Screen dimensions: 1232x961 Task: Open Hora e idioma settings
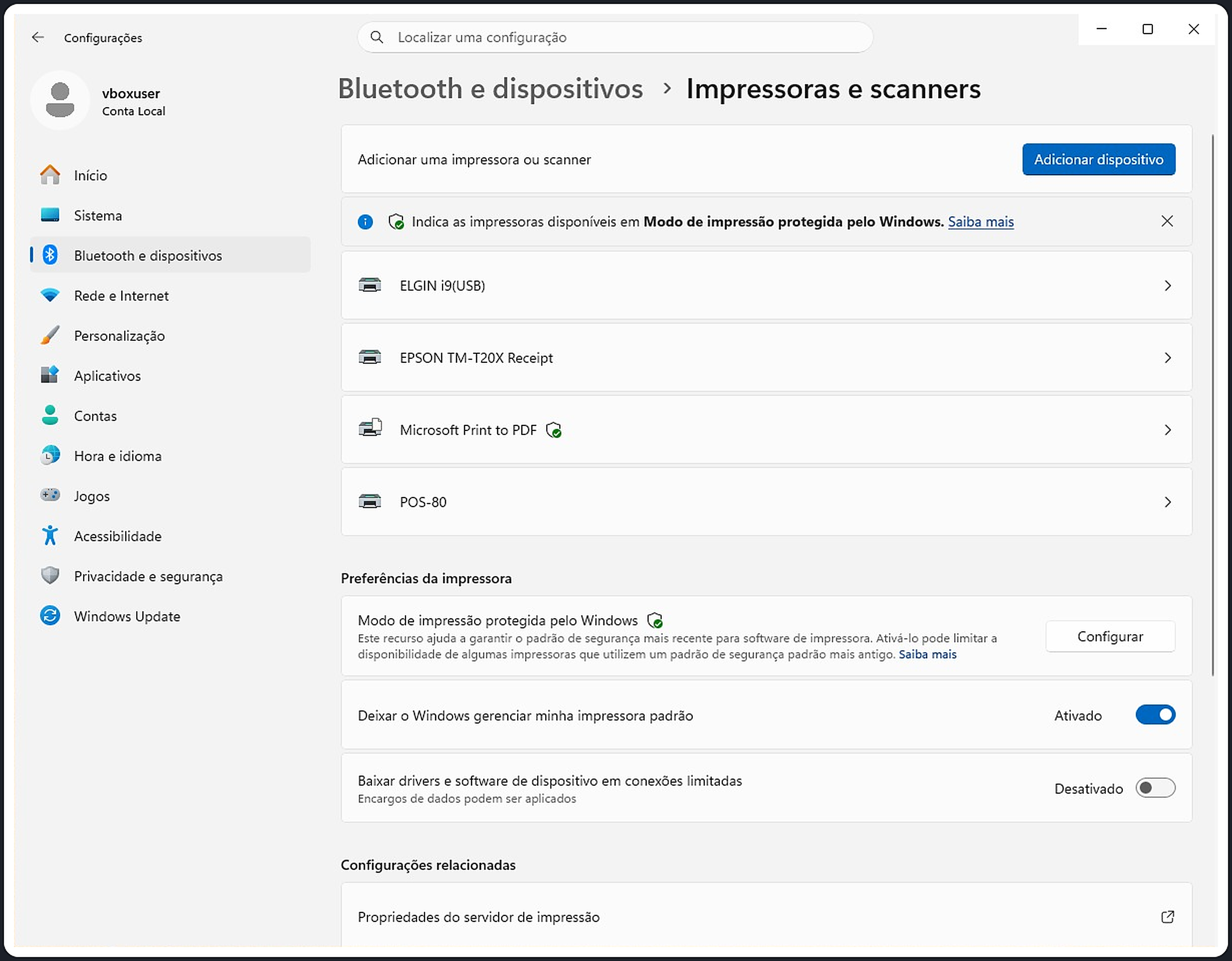click(170, 455)
